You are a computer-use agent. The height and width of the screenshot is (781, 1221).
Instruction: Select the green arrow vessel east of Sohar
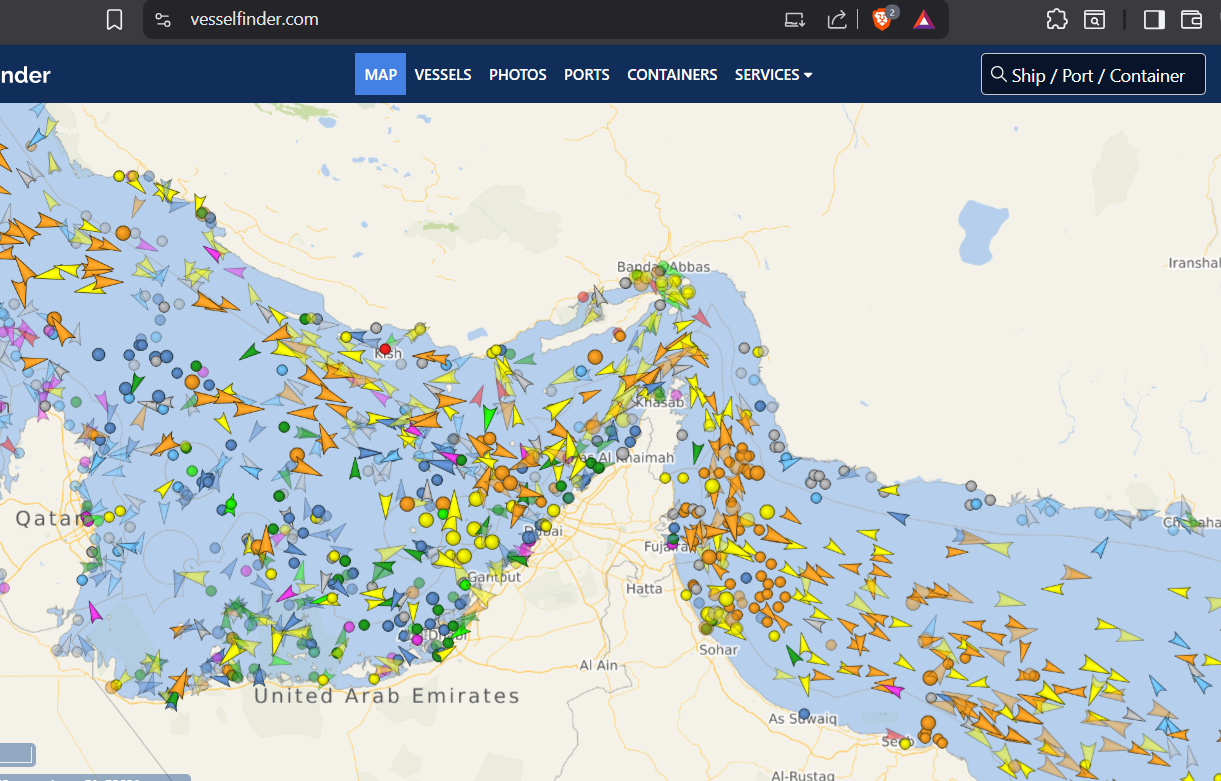[794, 656]
